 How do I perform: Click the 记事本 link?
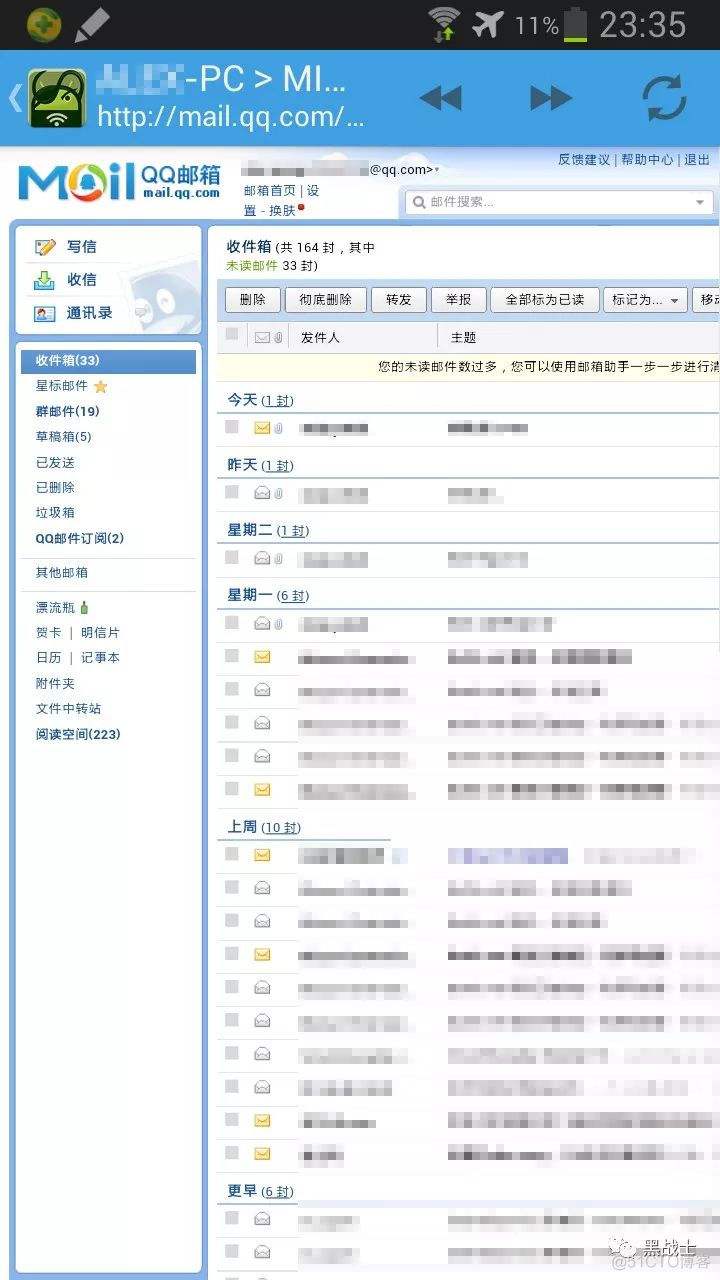(100, 658)
